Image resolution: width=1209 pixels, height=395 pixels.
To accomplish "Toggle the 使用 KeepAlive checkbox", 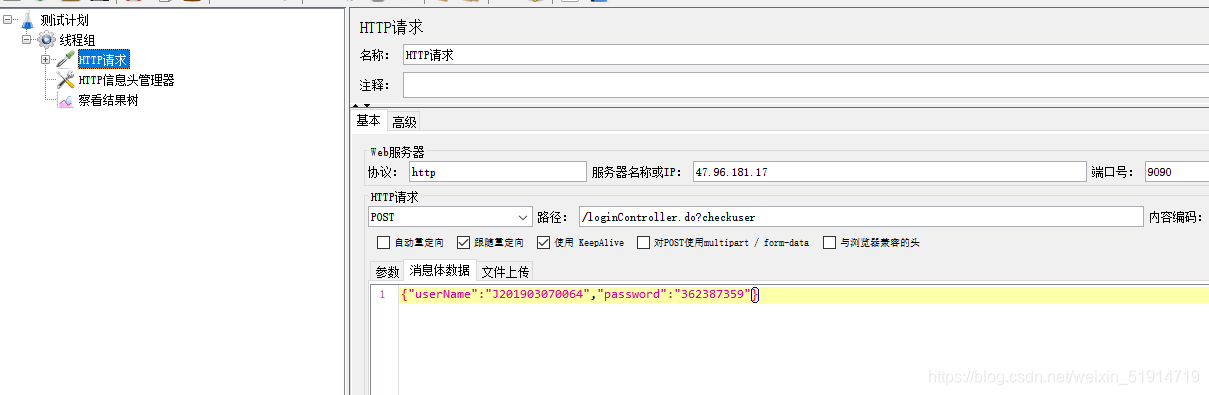I will click(543, 242).
